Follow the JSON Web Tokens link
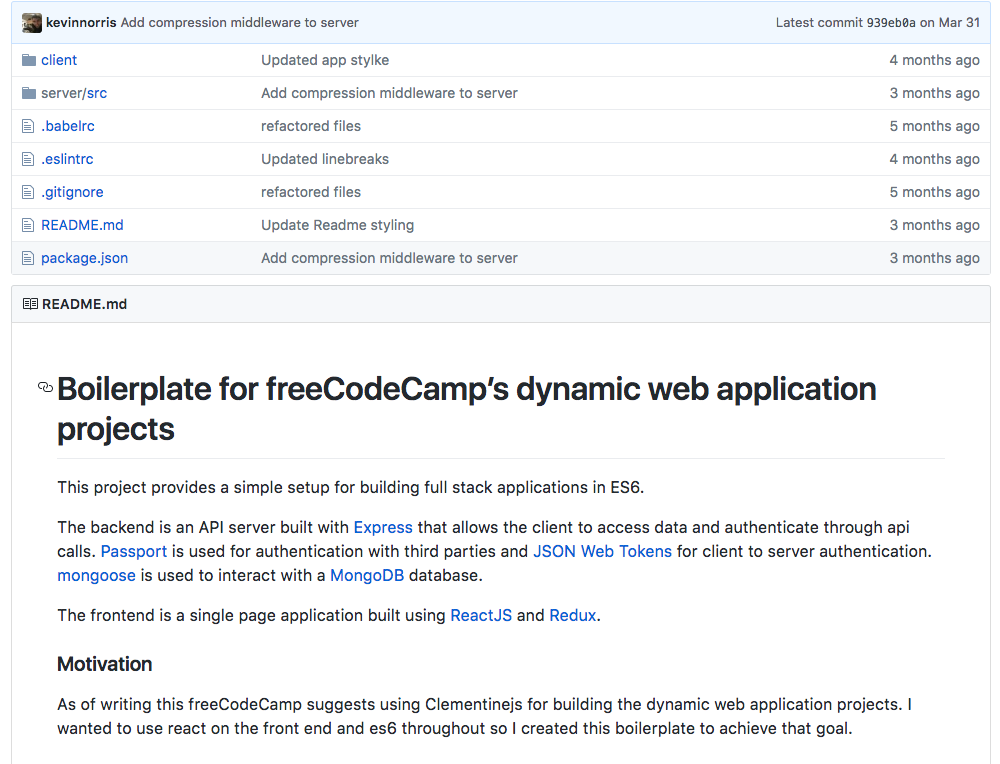Viewport: 1000px width, 764px height. point(602,551)
